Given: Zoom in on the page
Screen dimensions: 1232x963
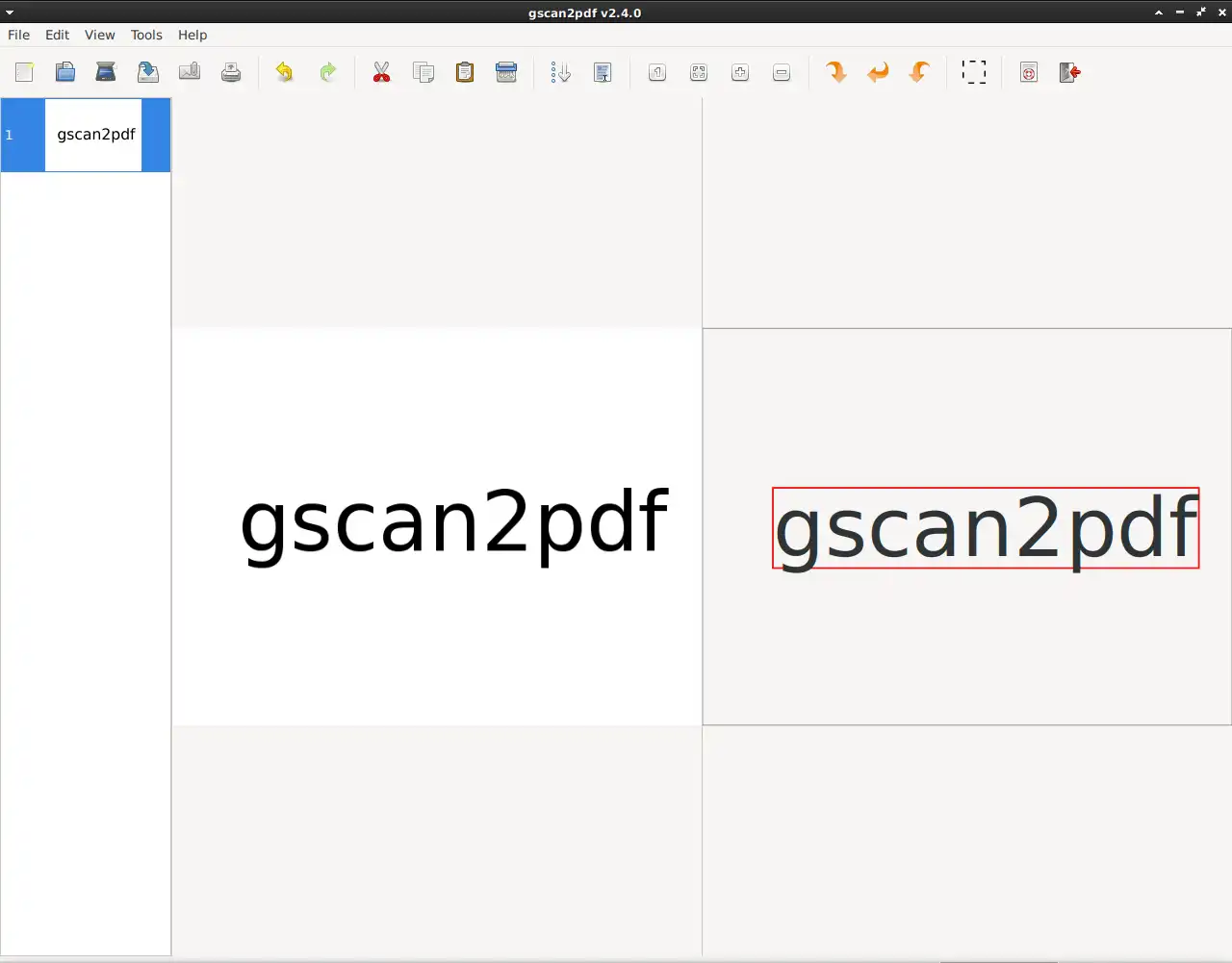Looking at the screenshot, I should pos(740,72).
